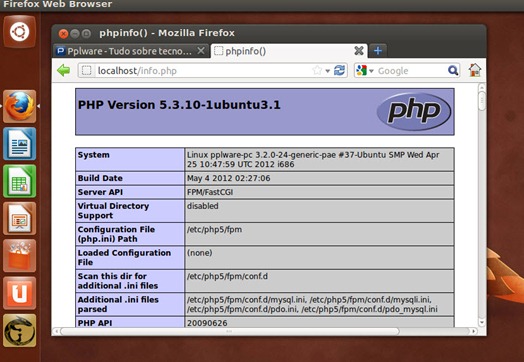Viewport: 524px width, 362px height.
Task: Click the PHP Version 5.3.10-1ubuntu3.1 heading
Action: point(179,105)
